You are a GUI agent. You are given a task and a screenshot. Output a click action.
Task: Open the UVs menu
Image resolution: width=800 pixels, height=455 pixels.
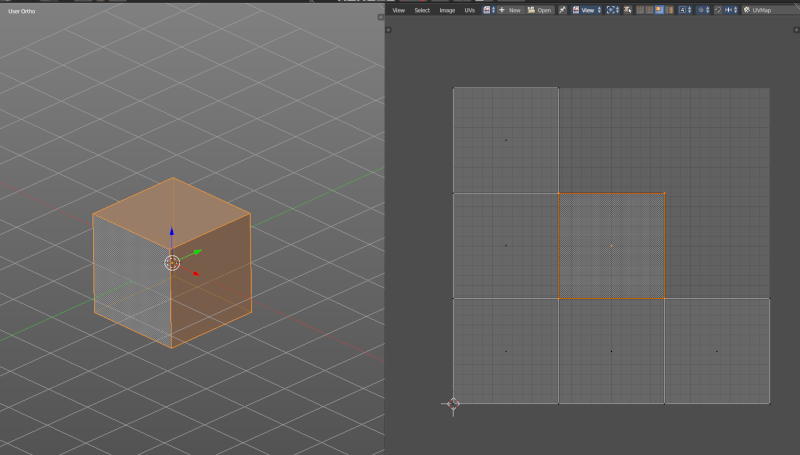[469, 10]
